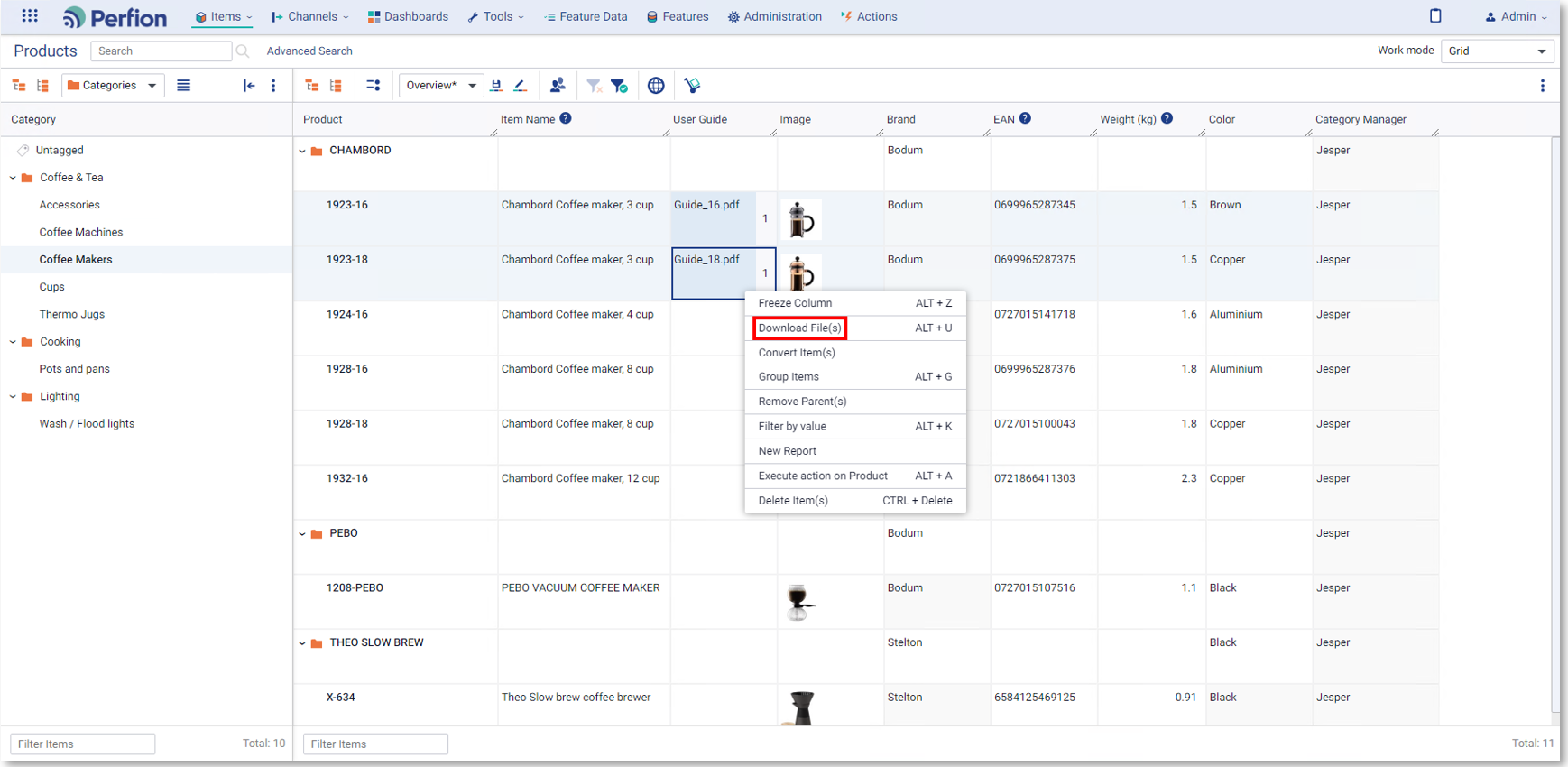Select Group Items in the context menu

[855, 377]
